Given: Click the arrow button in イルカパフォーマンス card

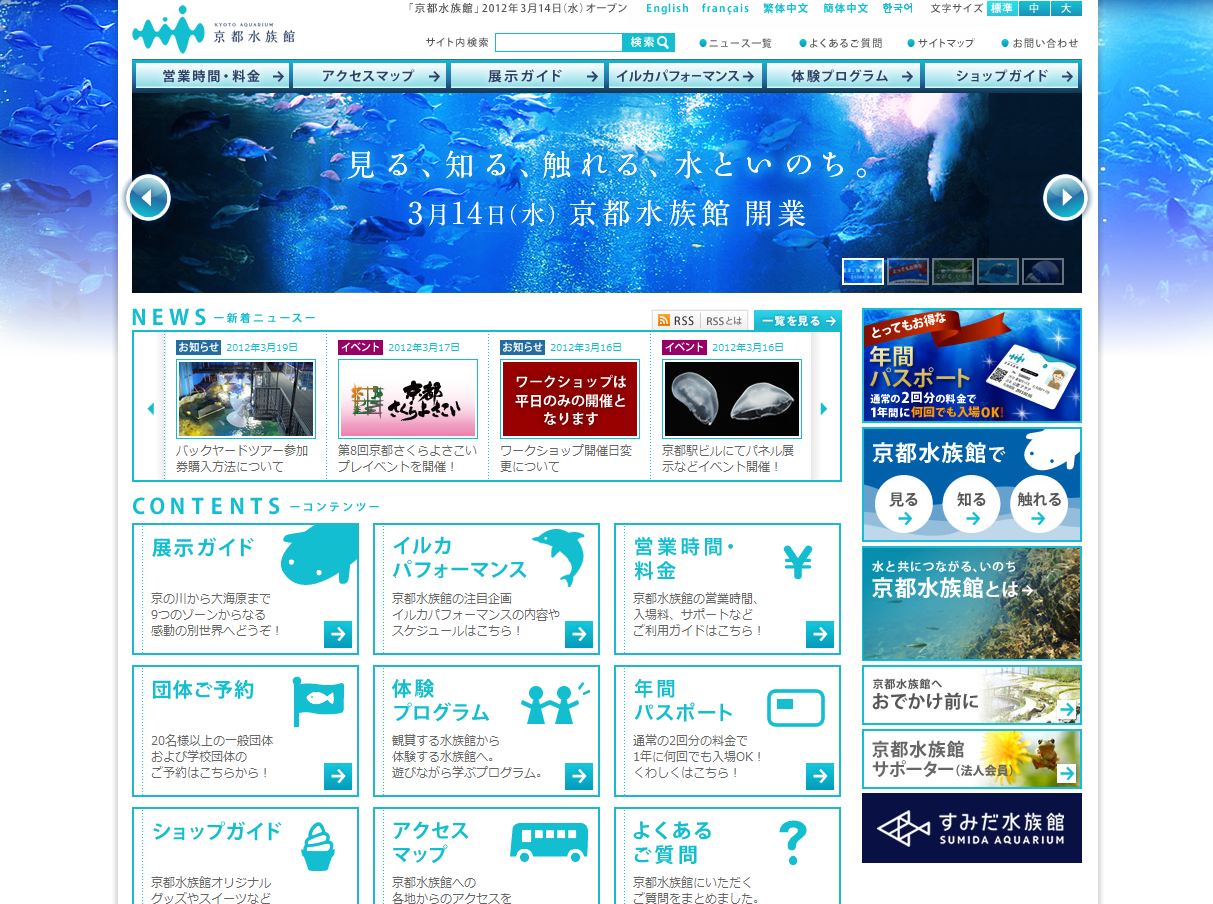Looking at the screenshot, I should point(579,634).
